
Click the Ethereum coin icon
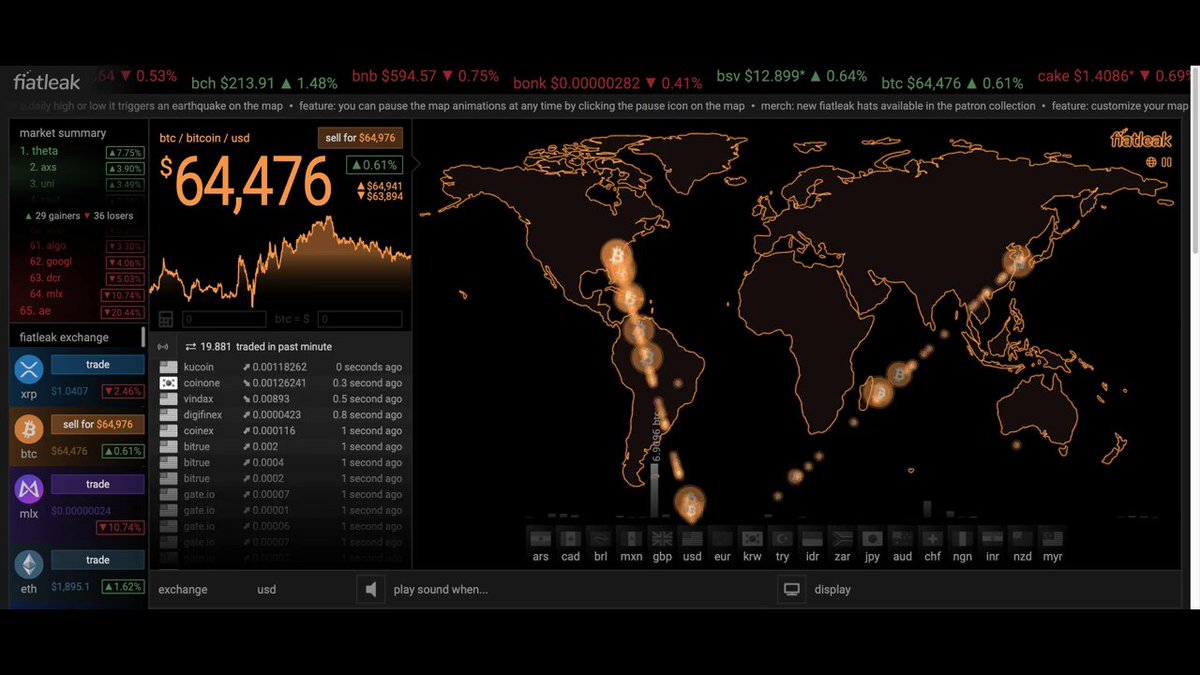pyautogui.click(x=28, y=564)
